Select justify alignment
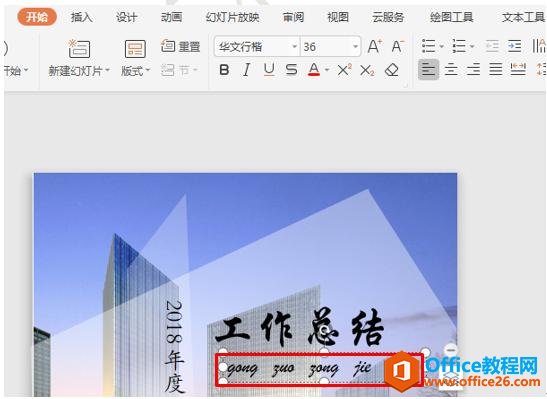Viewport: 547px width, 399px height. 496,70
